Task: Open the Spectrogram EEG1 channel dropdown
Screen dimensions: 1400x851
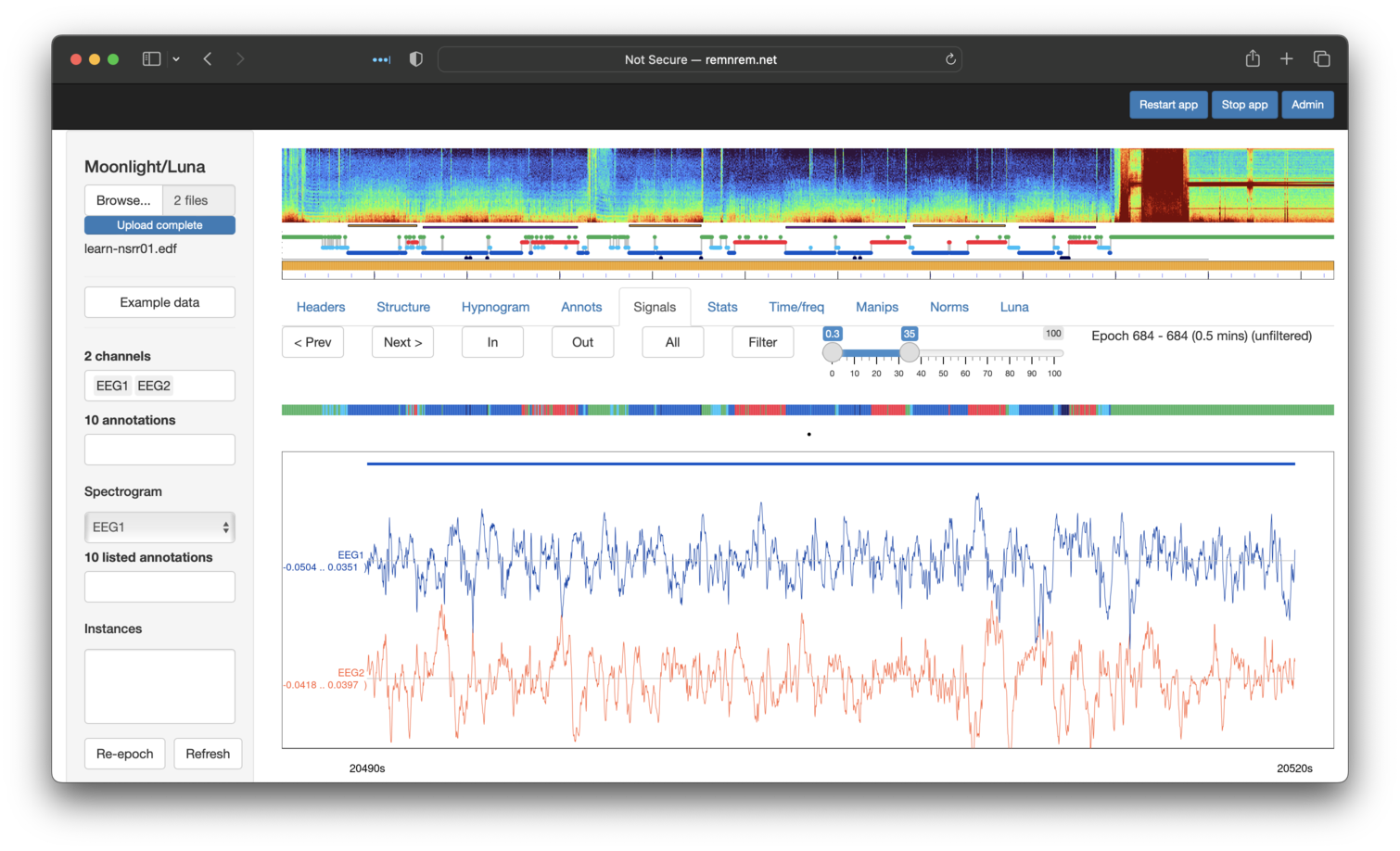Action: tap(159, 527)
